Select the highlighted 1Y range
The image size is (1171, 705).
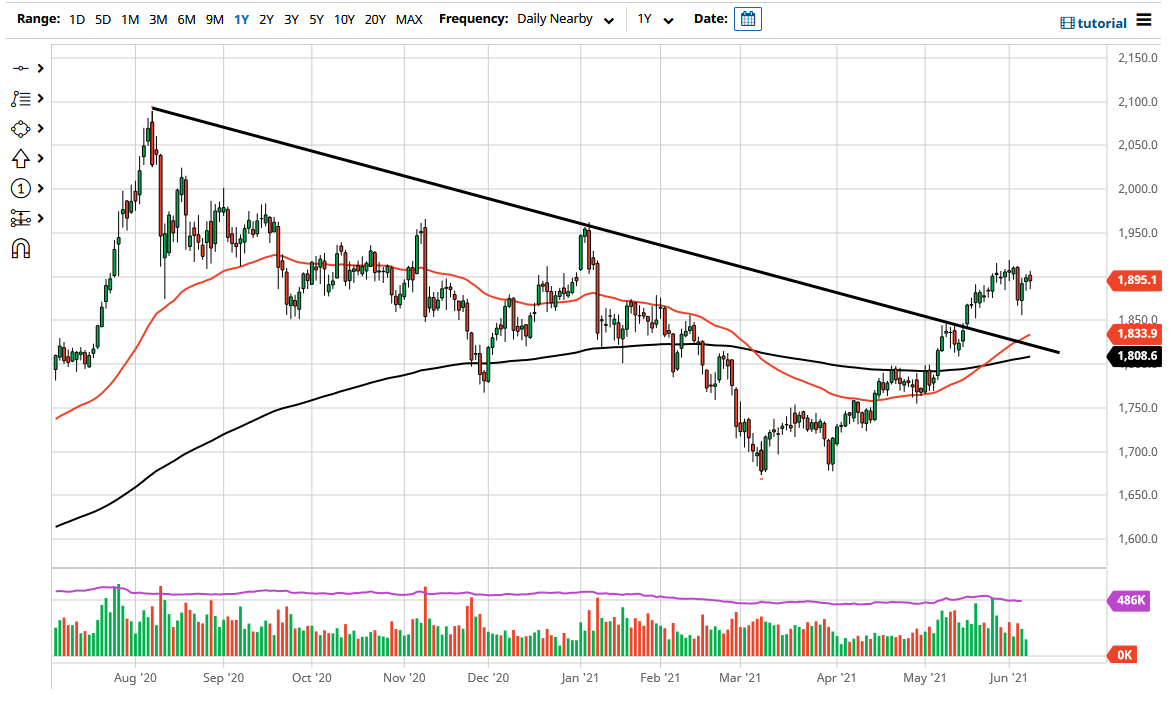(241, 19)
